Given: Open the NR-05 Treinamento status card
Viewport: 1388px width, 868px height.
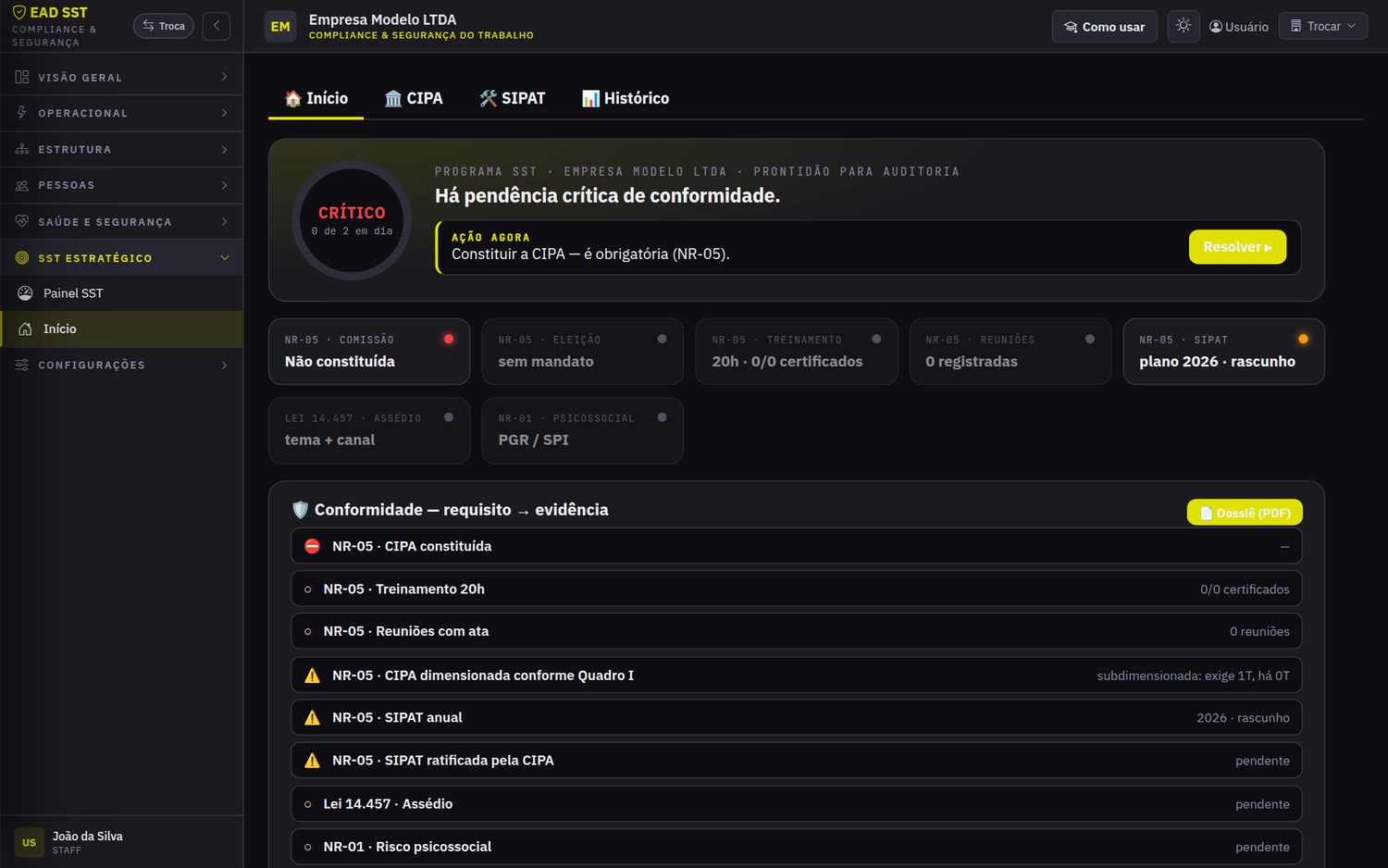Looking at the screenshot, I should pyautogui.click(x=797, y=352).
